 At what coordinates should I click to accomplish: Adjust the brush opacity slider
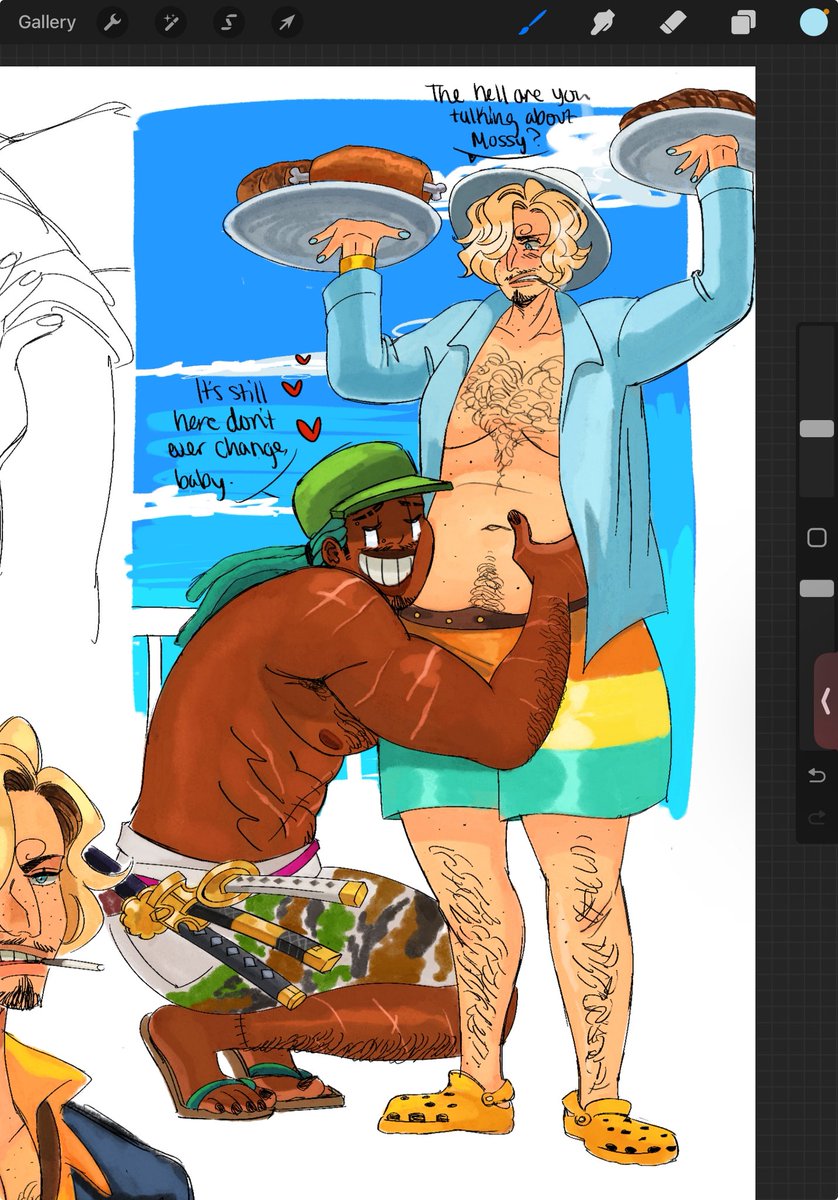click(817, 589)
